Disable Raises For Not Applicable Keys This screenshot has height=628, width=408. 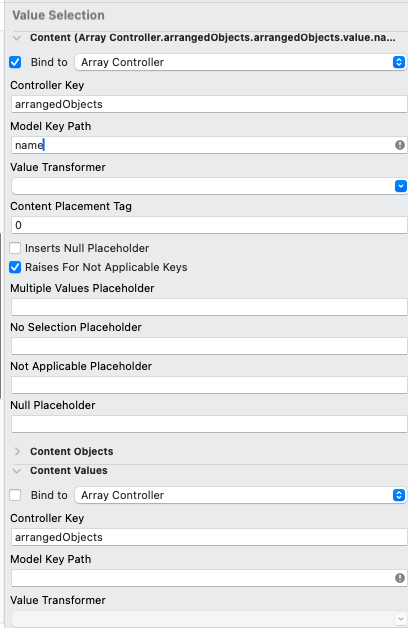pyautogui.click(x=15, y=267)
